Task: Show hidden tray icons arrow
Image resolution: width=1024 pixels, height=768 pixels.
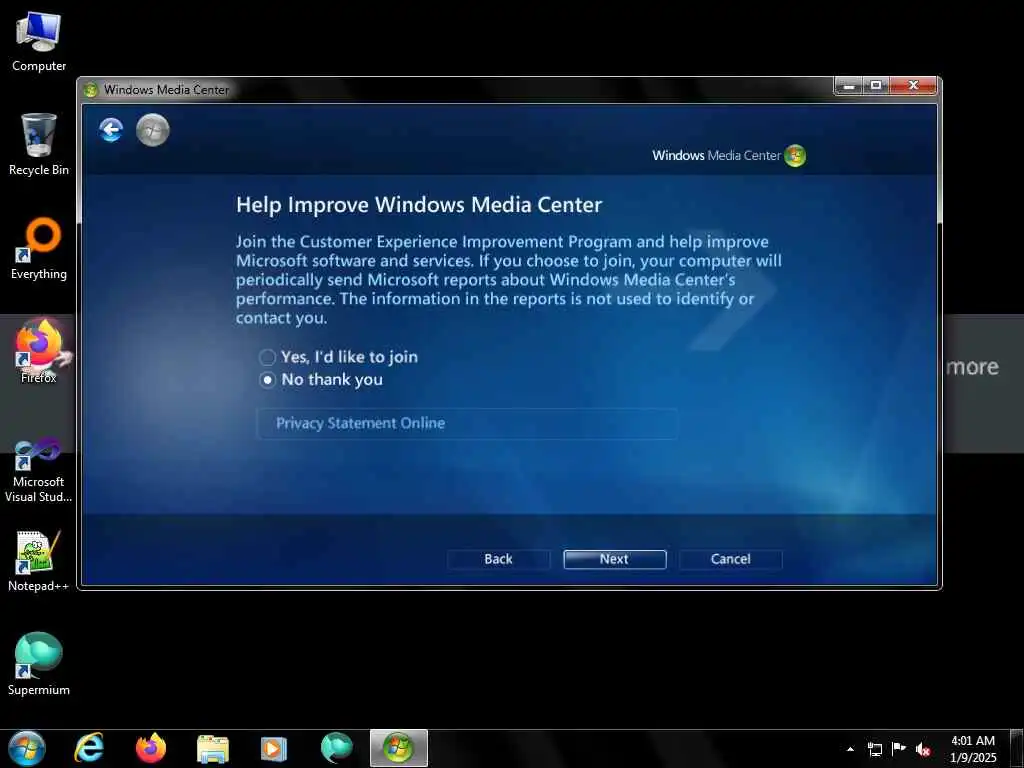Action: click(x=850, y=749)
